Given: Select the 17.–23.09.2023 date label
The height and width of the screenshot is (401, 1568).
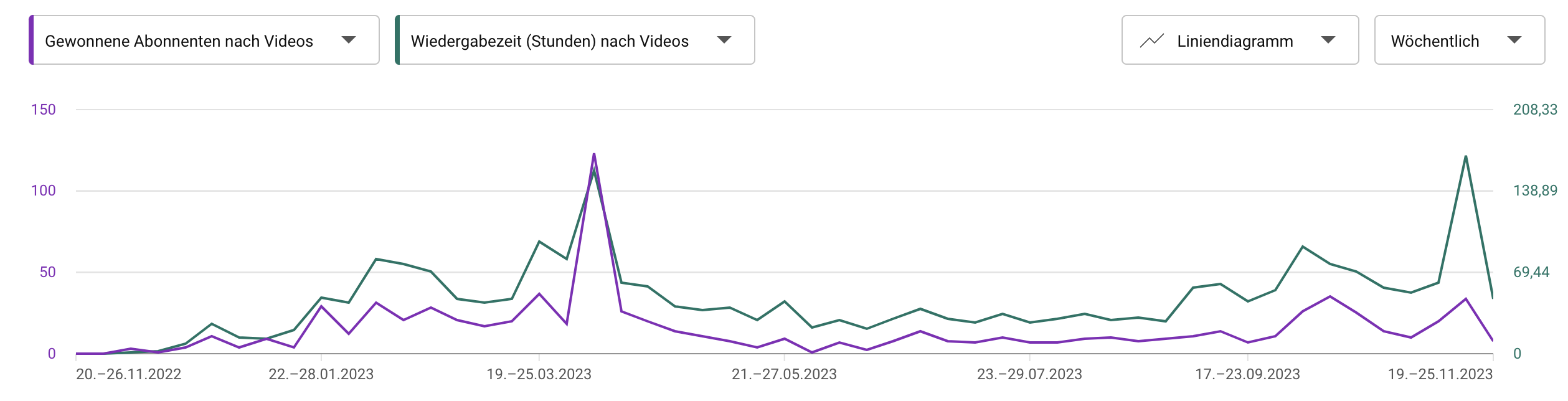Looking at the screenshot, I should 1247,374.
